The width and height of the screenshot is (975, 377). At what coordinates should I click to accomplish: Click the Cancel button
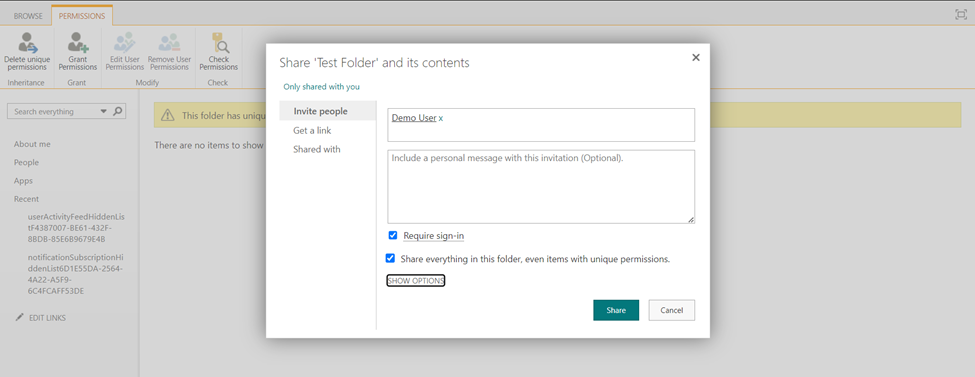tap(672, 310)
